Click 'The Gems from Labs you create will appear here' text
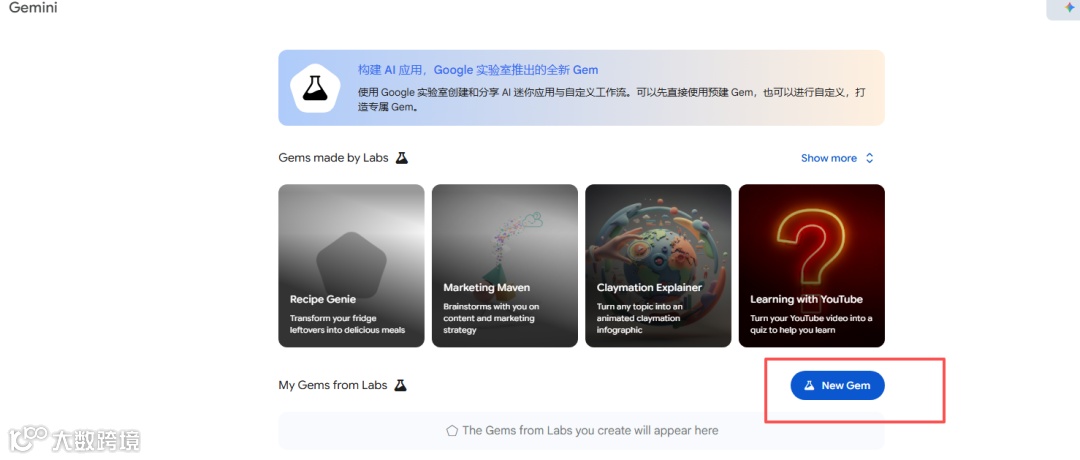The height and width of the screenshot is (460, 1080). tap(590, 430)
